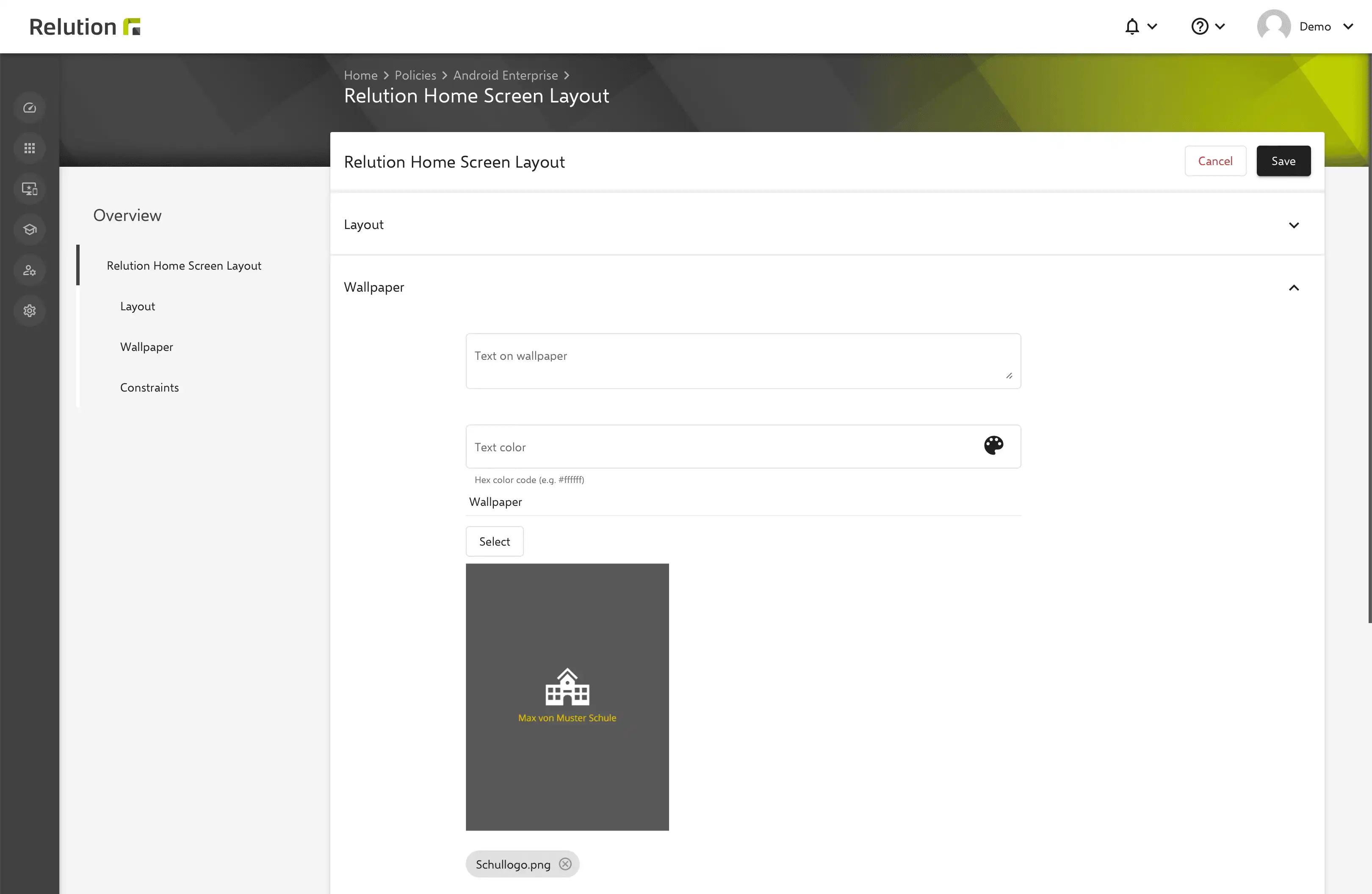The height and width of the screenshot is (894, 1372).
Task: Expand the Layout section
Action: pos(827,225)
